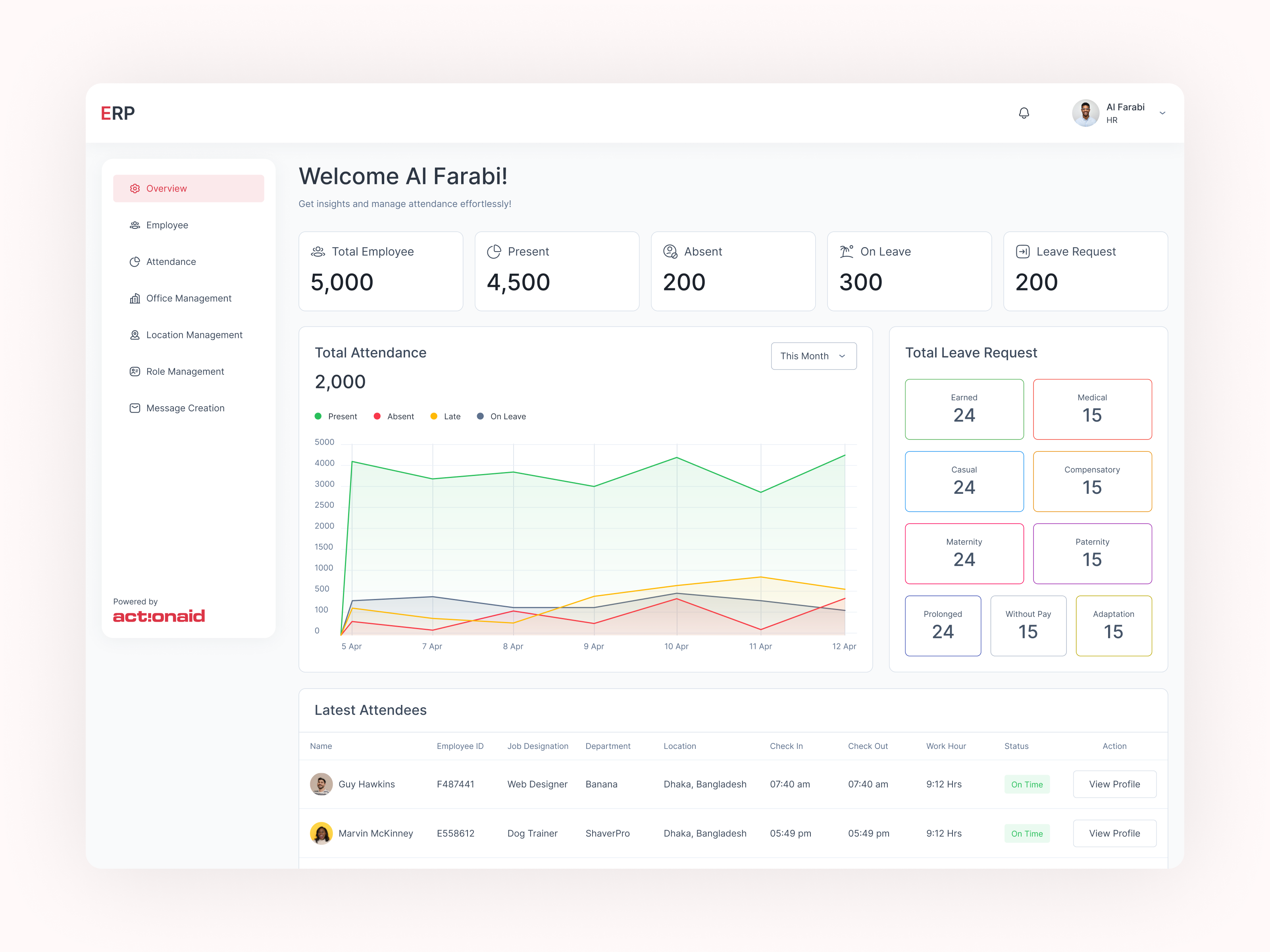Screen dimensions: 1270x952
Task: Click the Attendance pie-chart icon in sidebar
Action: click(135, 262)
